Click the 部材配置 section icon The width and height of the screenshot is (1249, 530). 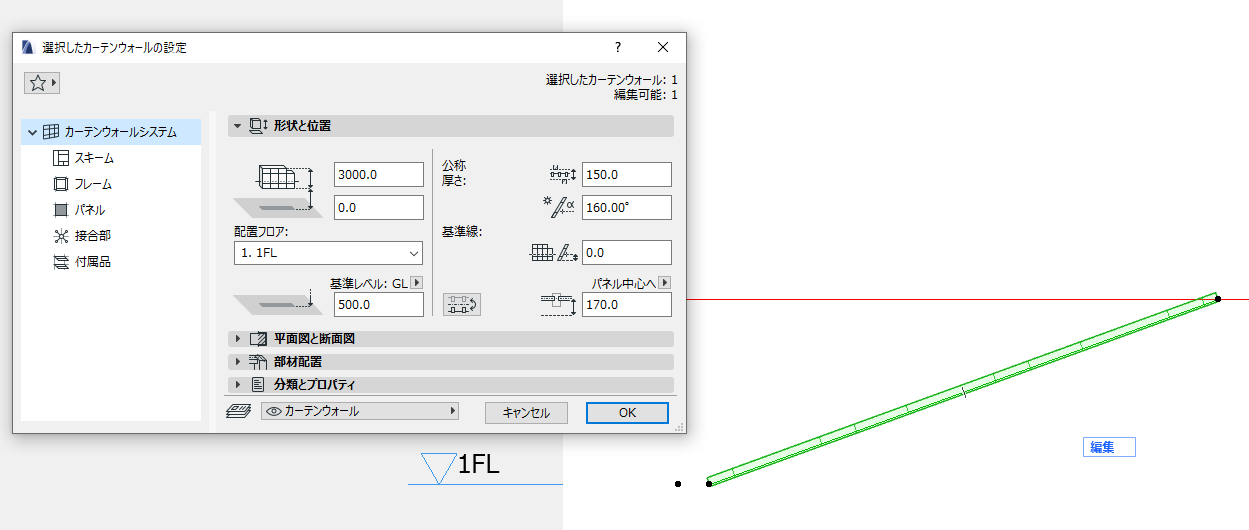tap(258, 362)
